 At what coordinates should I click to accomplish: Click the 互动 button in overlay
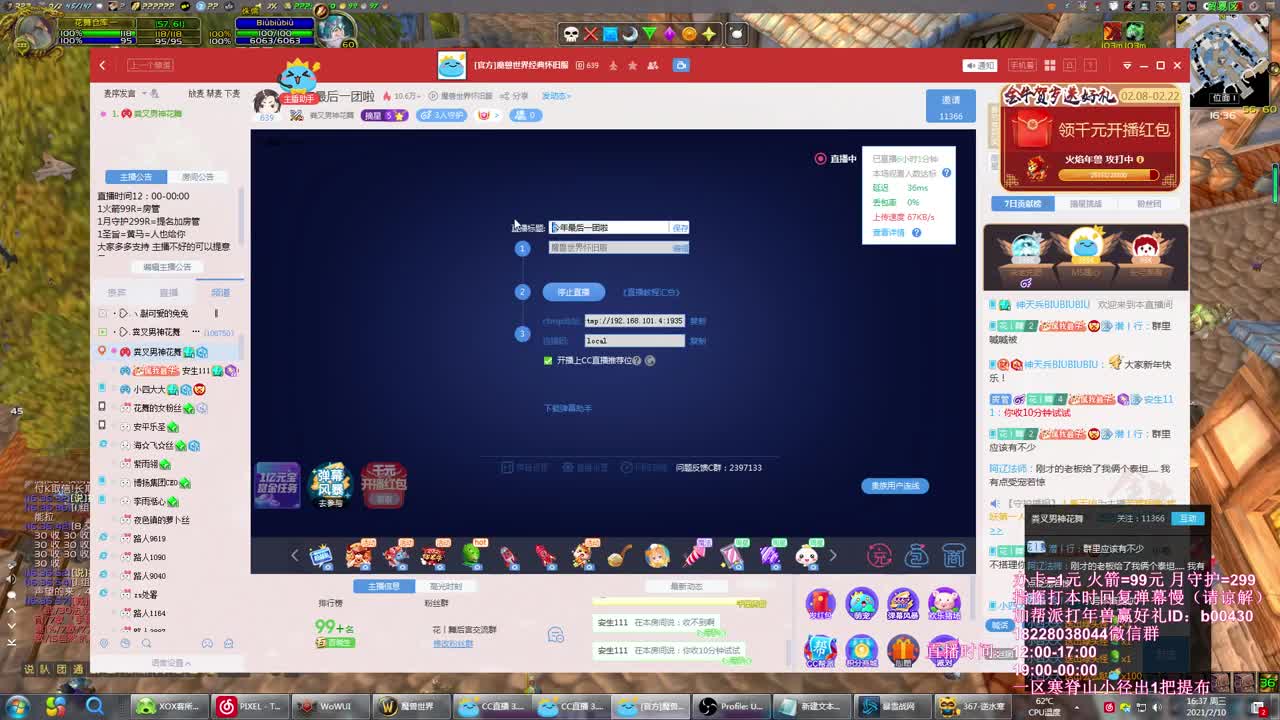pyautogui.click(x=1189, y=518)
